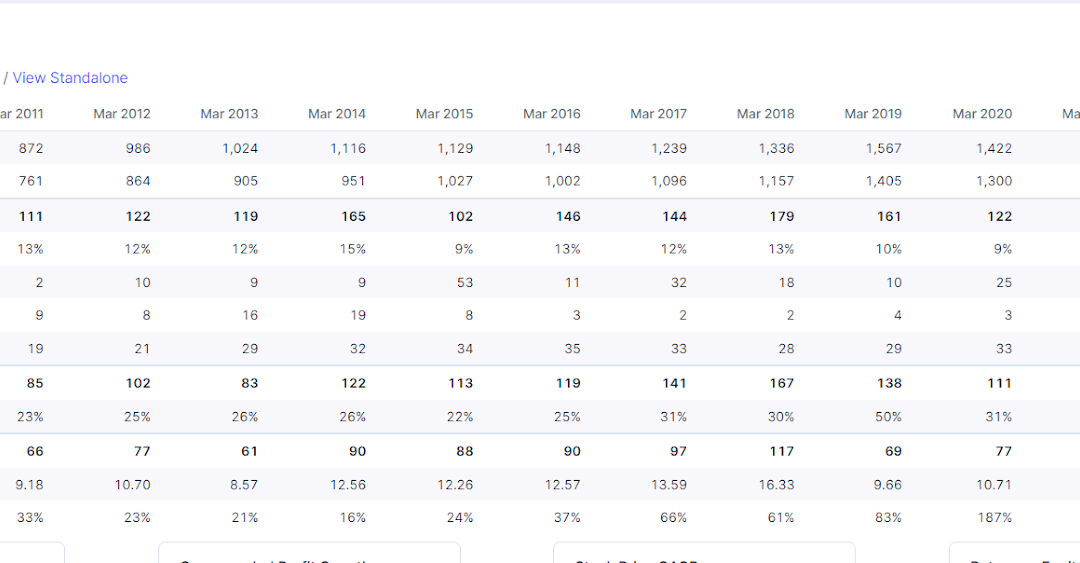Click the 187% cell
The height and width of the screenshot is (563, 1080).
995,518
